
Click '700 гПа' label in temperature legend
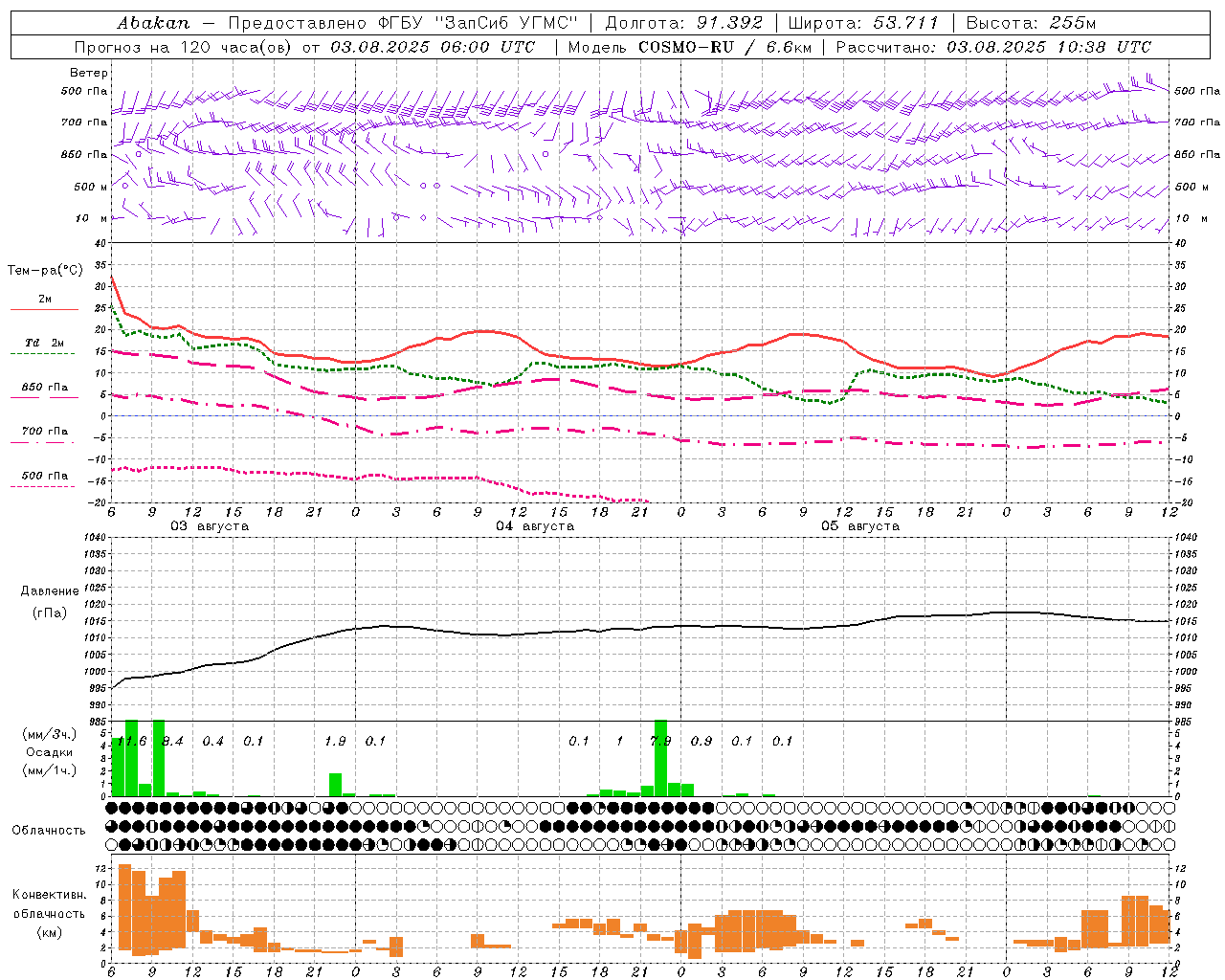tap(45, 431)
